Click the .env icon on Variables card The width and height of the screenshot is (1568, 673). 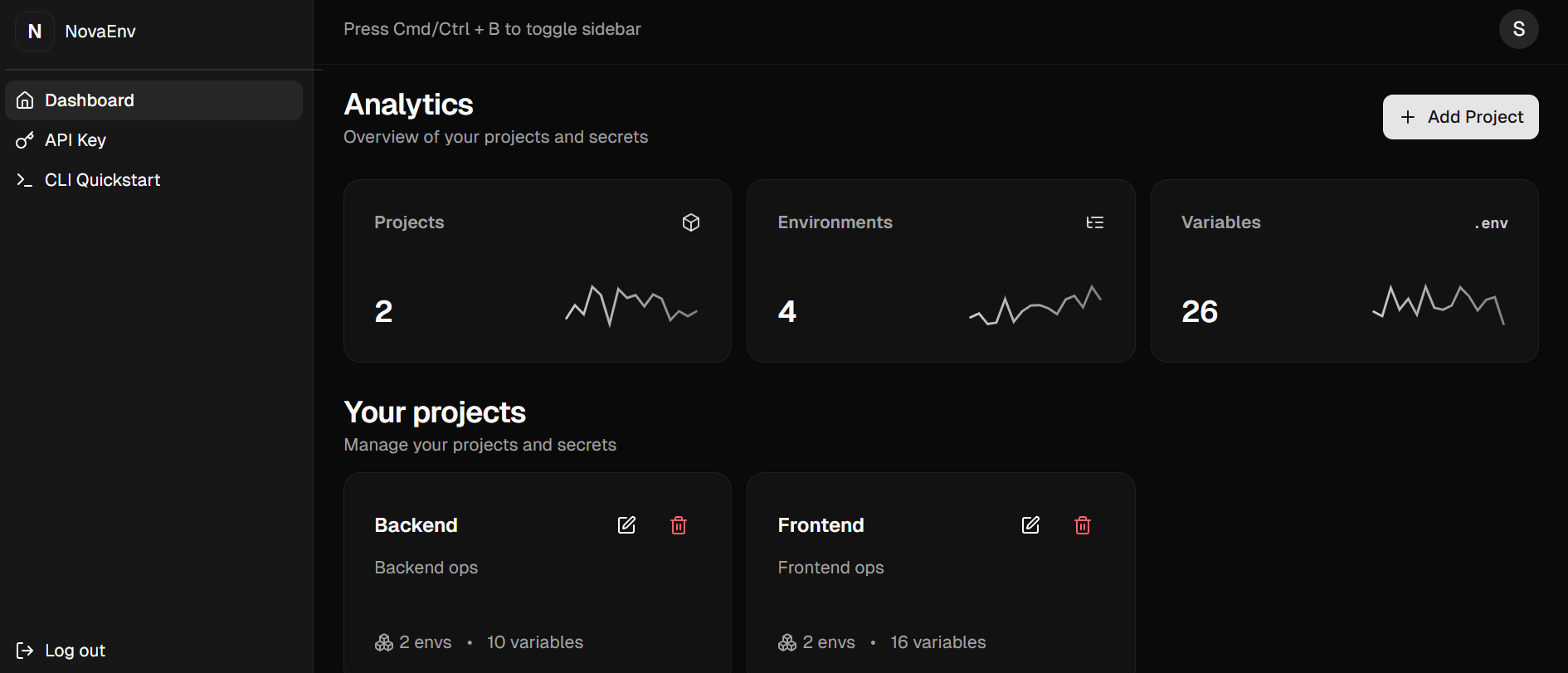tap(1492, 223)
